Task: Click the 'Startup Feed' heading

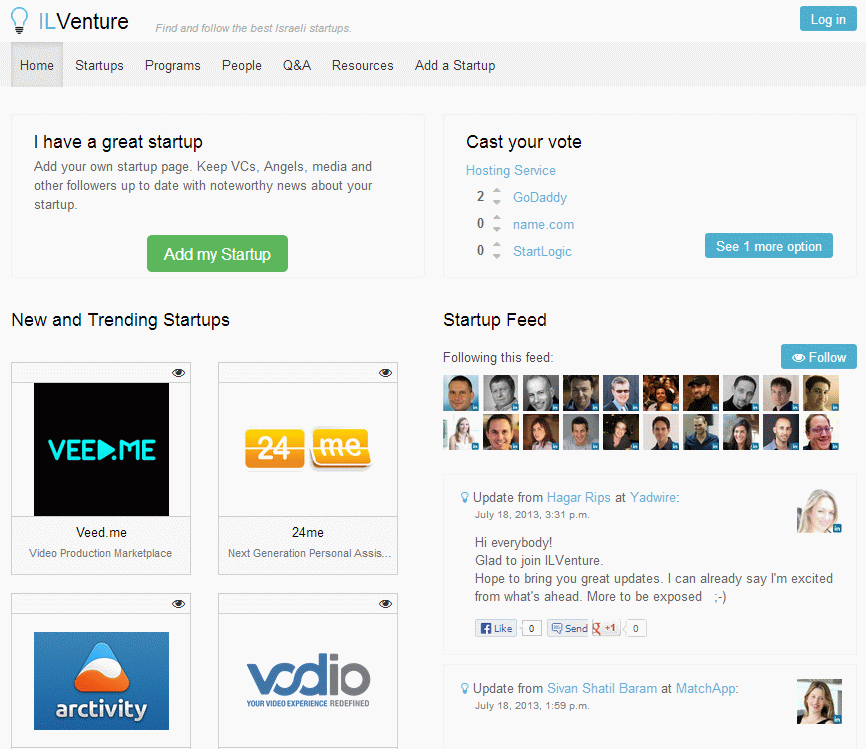Action: tap(495, 320)
